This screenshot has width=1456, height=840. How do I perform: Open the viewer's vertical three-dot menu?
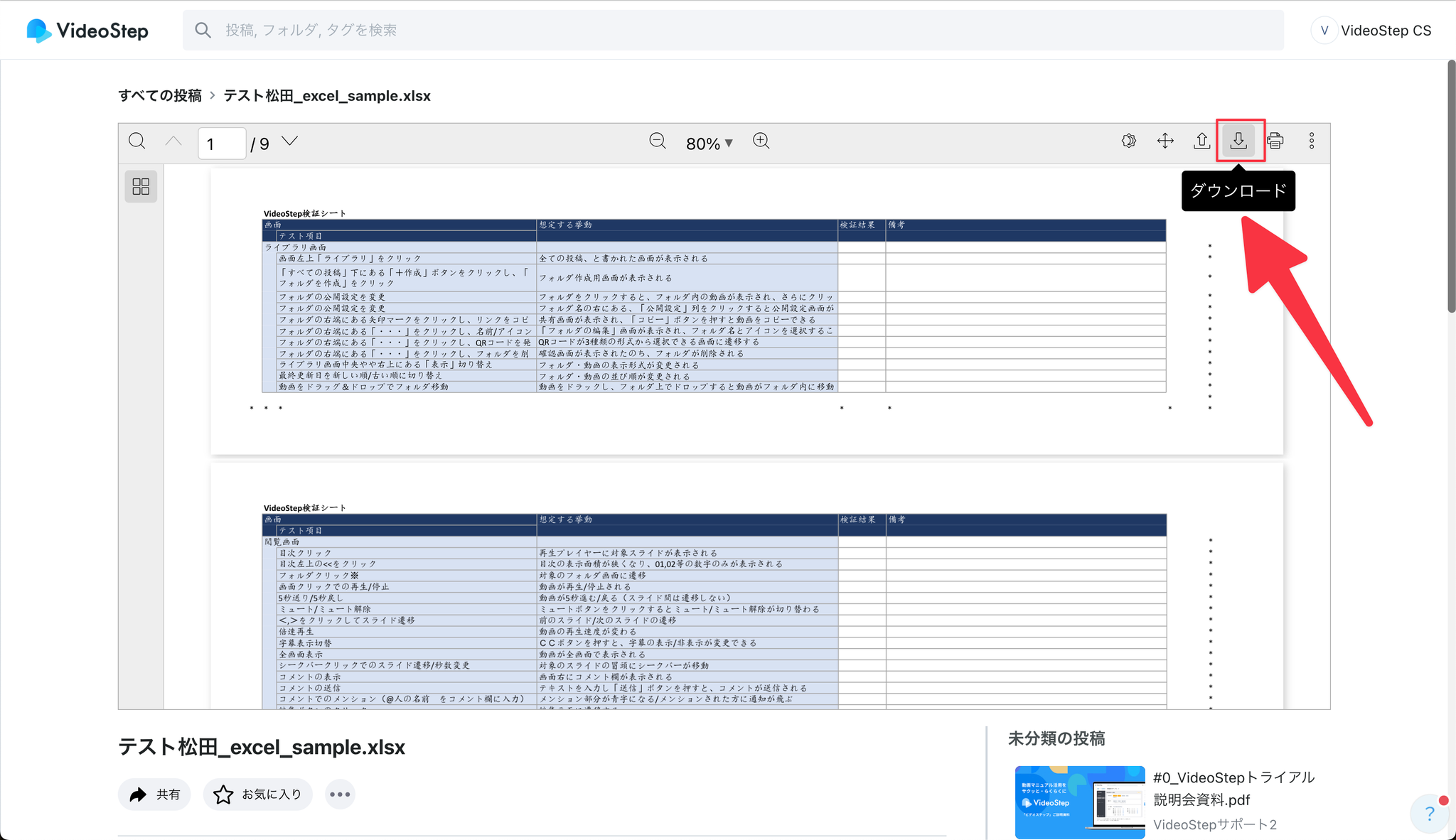coord(1312,141)
